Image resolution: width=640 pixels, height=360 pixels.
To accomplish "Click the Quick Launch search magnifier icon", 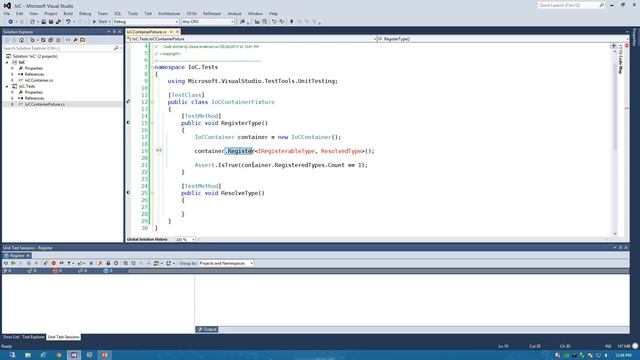I will (x=601, y=5).
